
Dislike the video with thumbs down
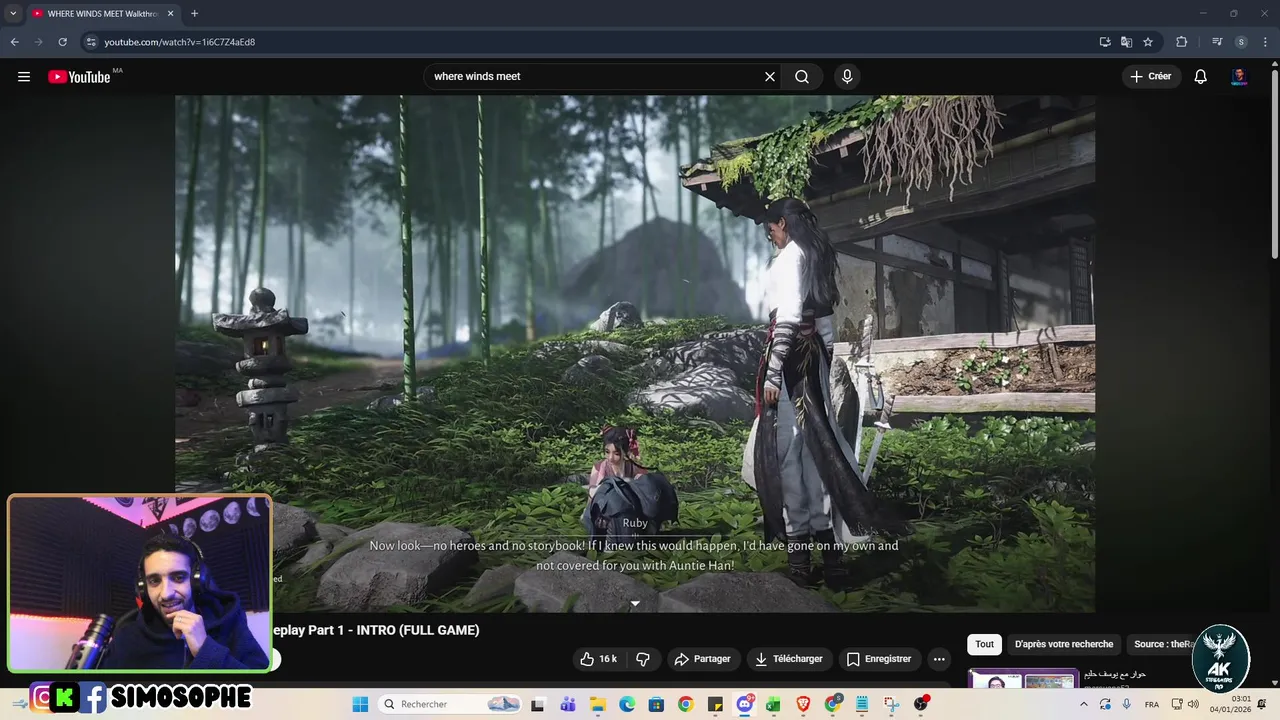(x=643, y=659)
